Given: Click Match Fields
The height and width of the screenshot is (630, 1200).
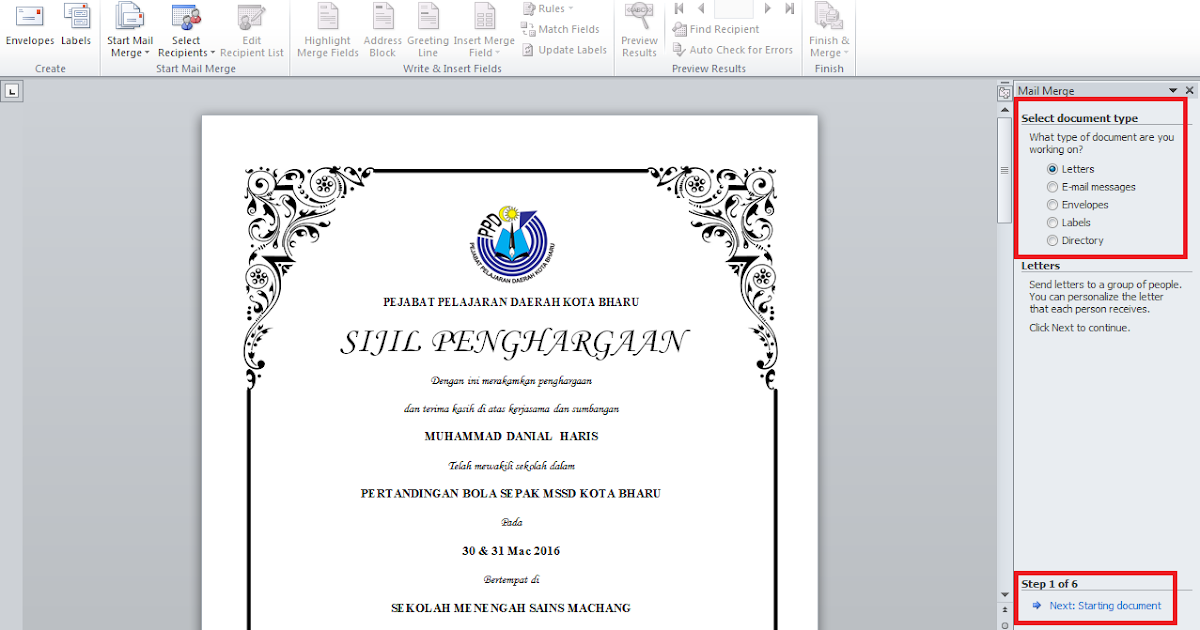Looking at the screenshot, I should tap(561, 29).
